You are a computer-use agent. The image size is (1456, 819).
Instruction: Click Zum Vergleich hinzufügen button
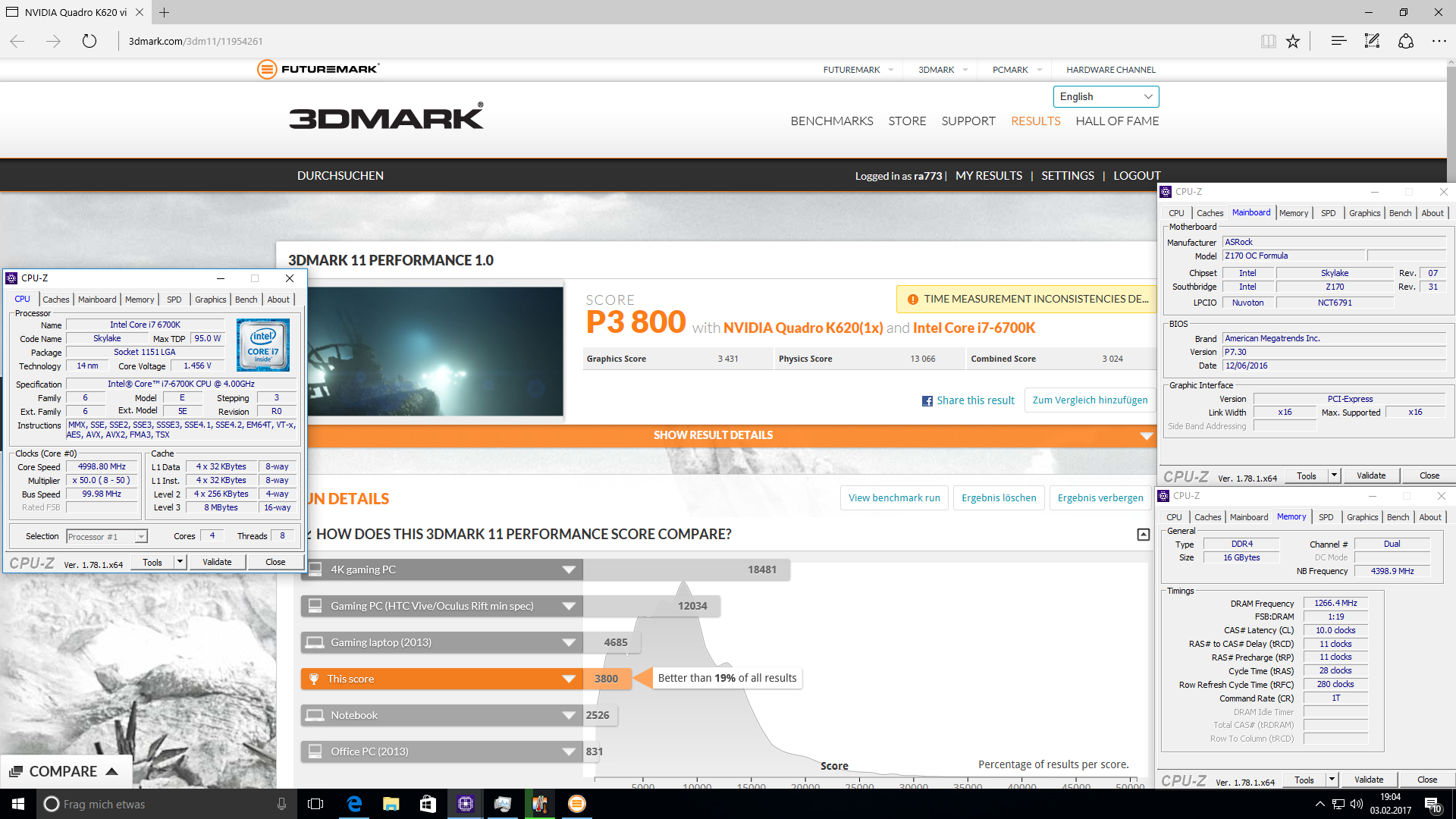pyautogui.click(x=1090, y=400)
